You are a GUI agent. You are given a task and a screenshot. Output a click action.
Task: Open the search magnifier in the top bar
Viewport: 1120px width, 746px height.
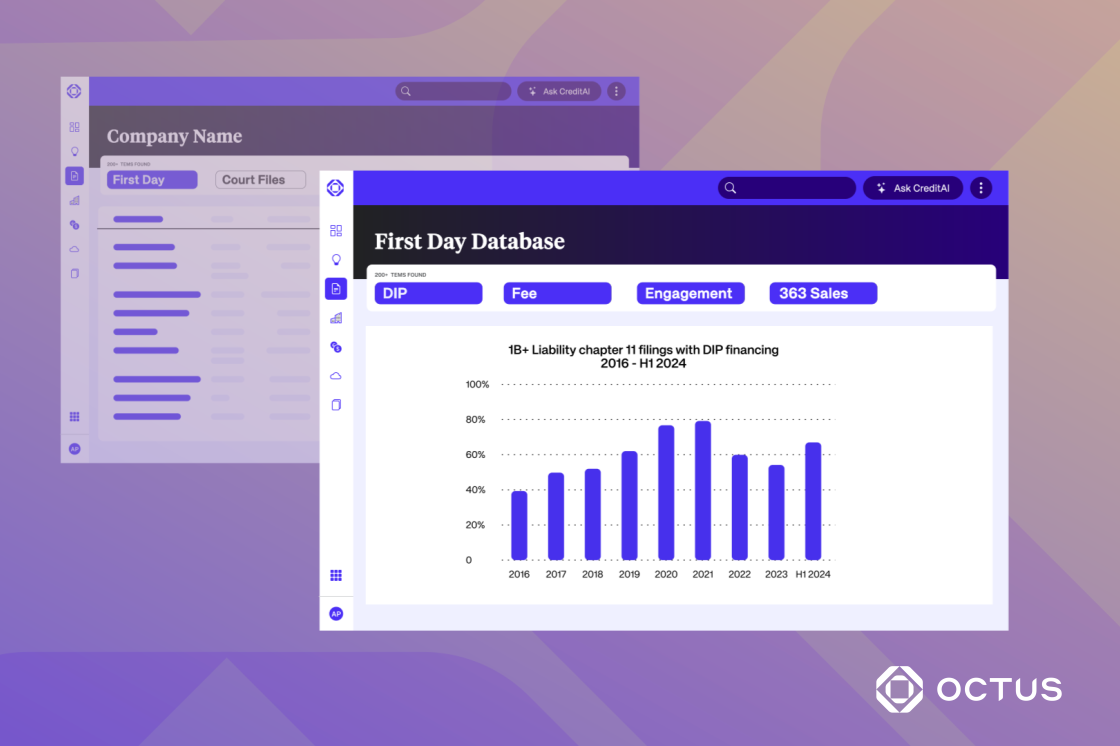[730, 187]
